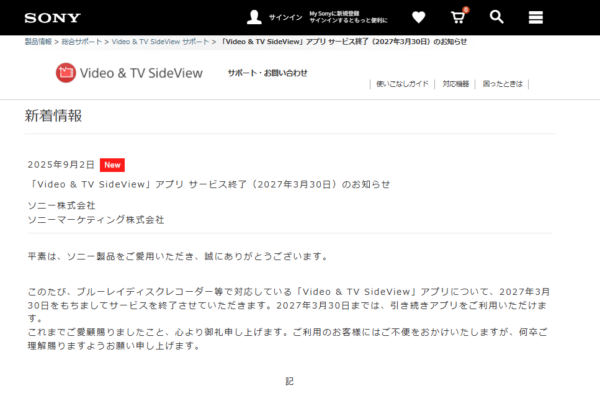Click the サインイン link
Image resolution: width=600 pixels, height=406 pixels.
coord(285,17)
